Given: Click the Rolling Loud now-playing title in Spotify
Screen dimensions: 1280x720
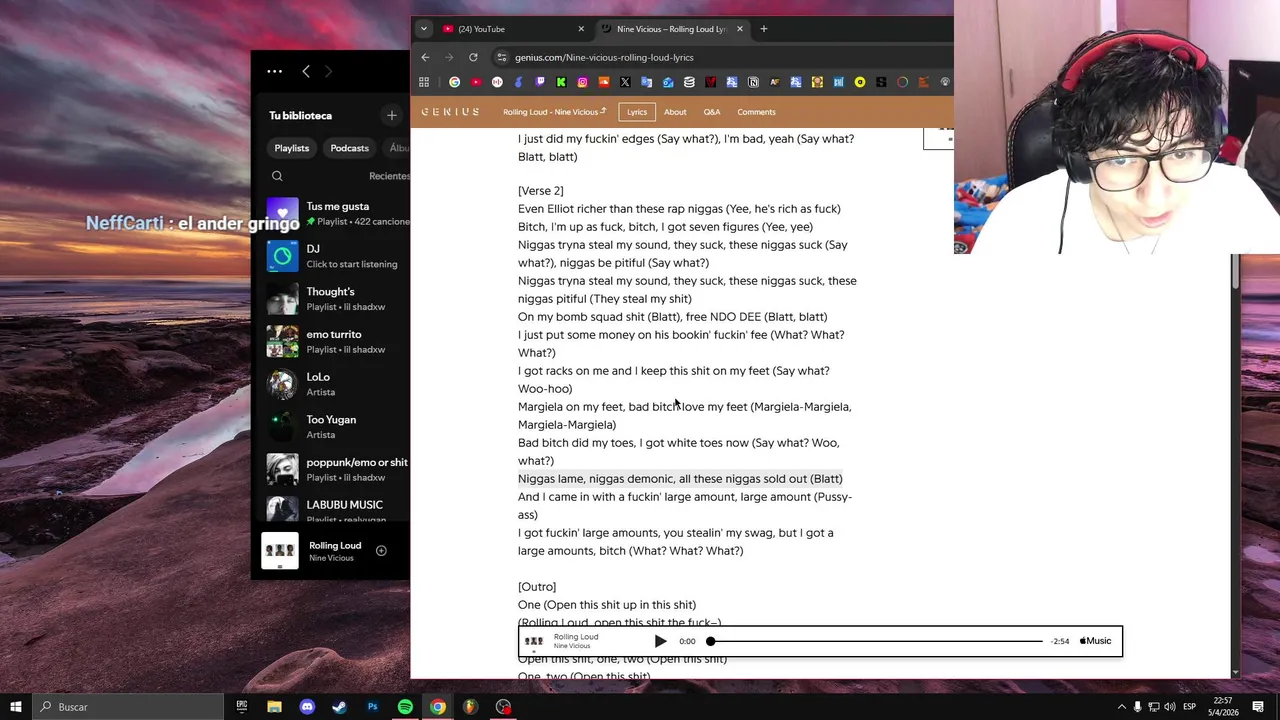Looking at the screenshot, I should 335,545.
